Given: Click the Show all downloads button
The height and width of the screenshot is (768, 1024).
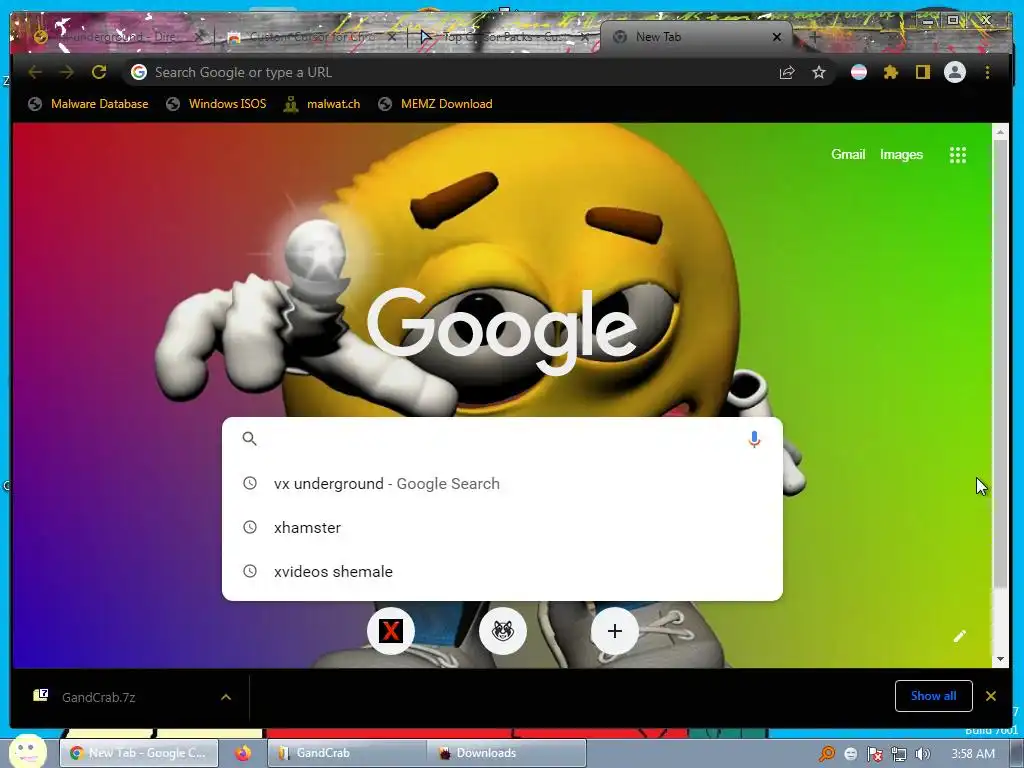Looking at the screenshot, I should (933, 696).
